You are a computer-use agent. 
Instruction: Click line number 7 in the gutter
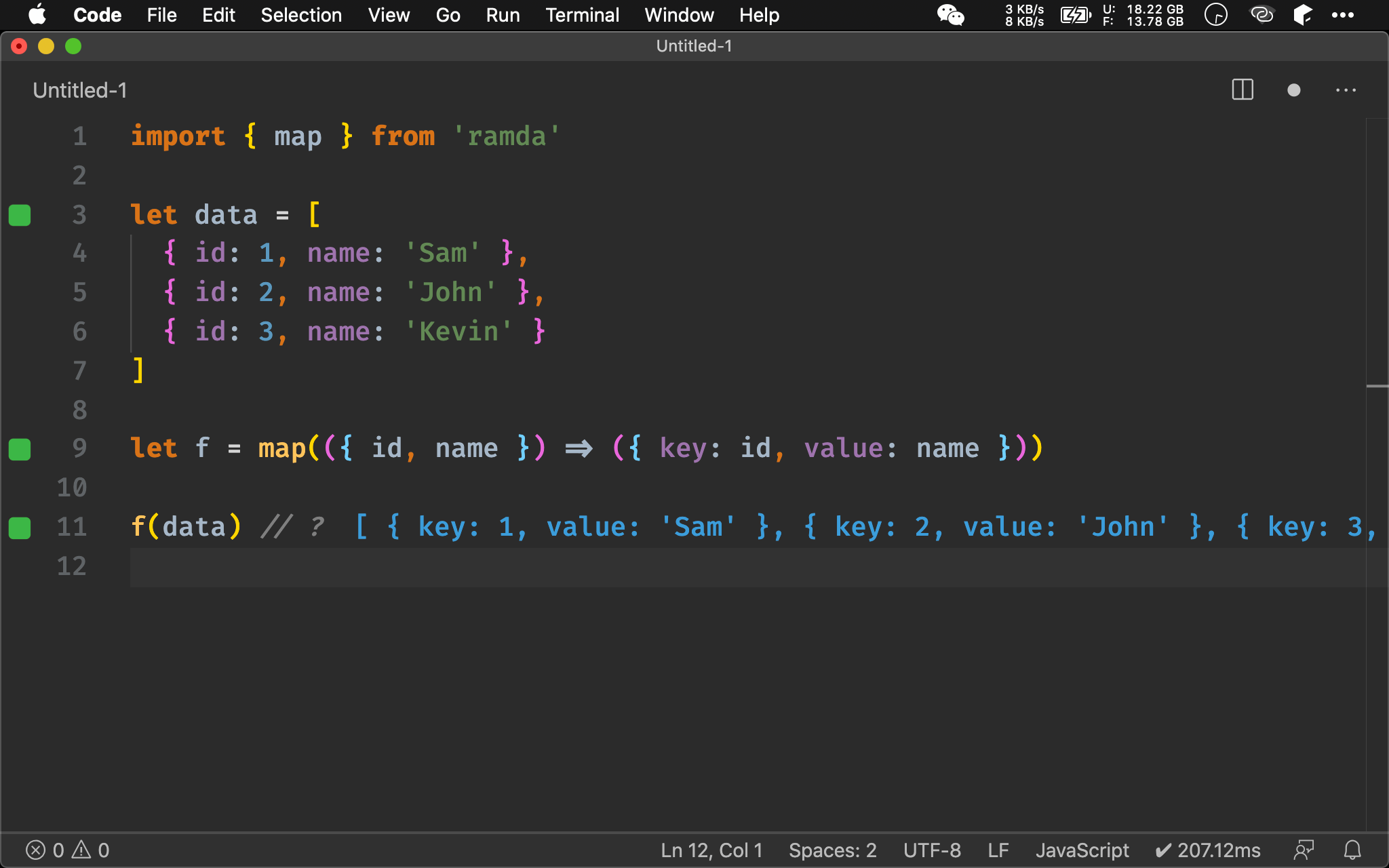[80, 371]
